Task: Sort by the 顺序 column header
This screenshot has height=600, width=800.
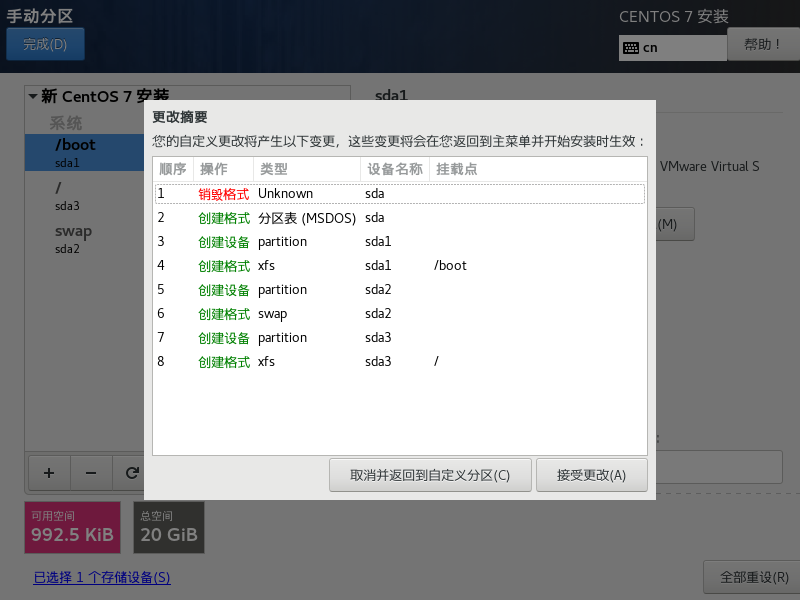Action: [x=173, y=169]
